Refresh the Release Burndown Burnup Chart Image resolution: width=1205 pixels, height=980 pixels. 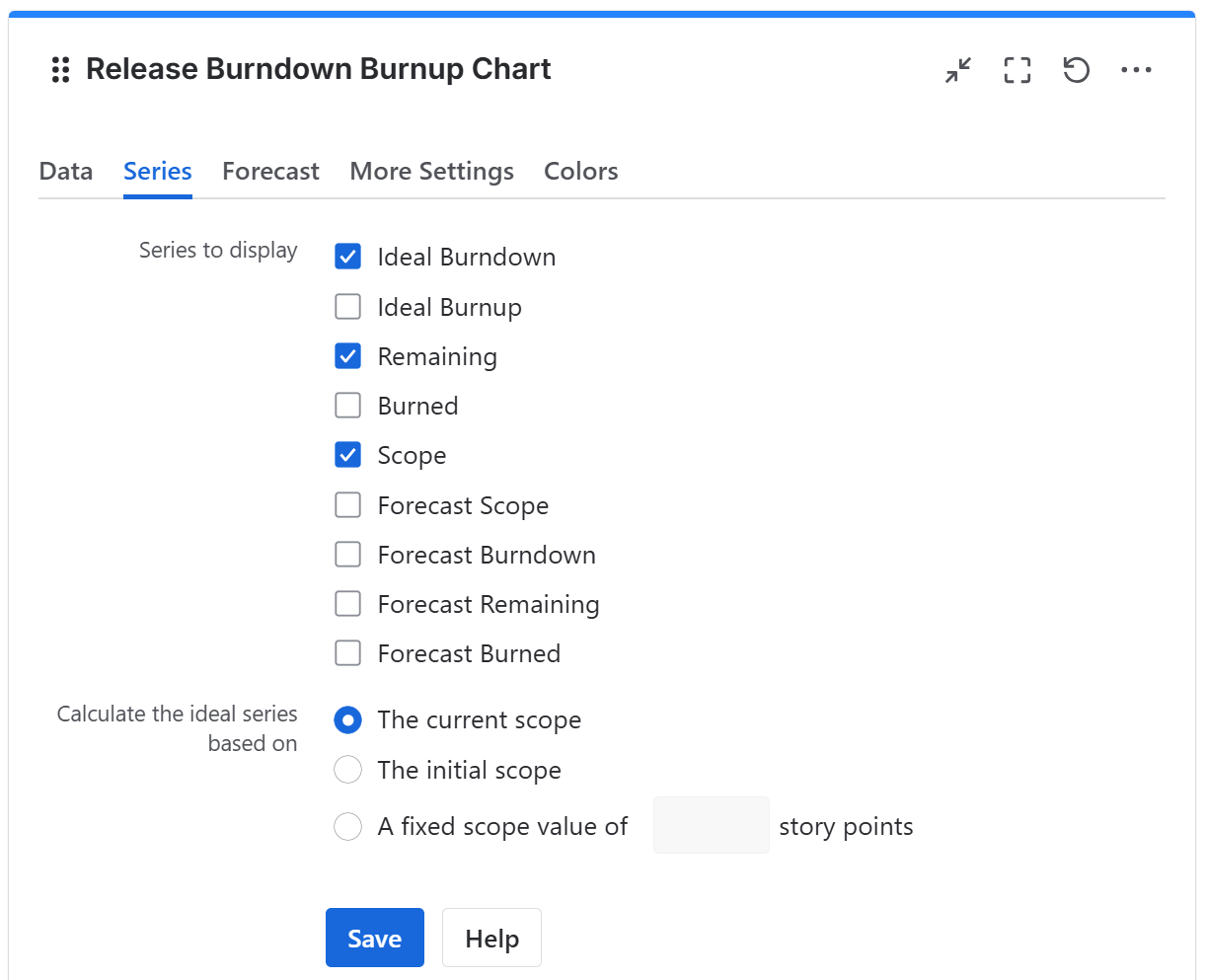tap(1076, 70)
